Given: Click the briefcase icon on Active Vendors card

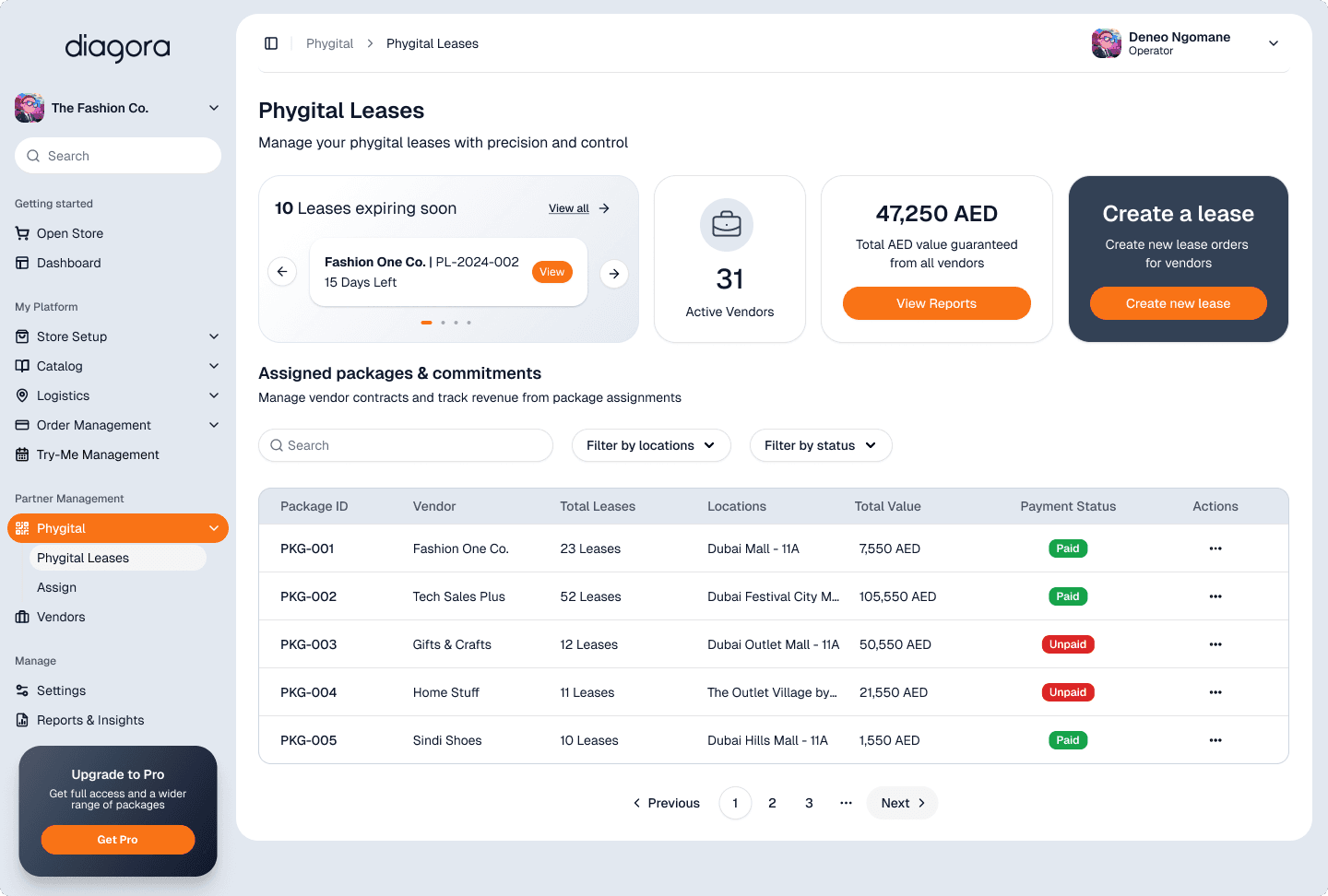Looking at the screenshot, I should (x=728, y=224).
